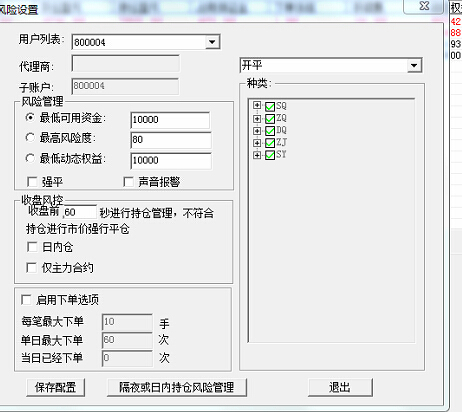This screenshot has height=412, width=462.
Task: Enable the 声音报警 checkbox
Action: click(x=128, y=182)
